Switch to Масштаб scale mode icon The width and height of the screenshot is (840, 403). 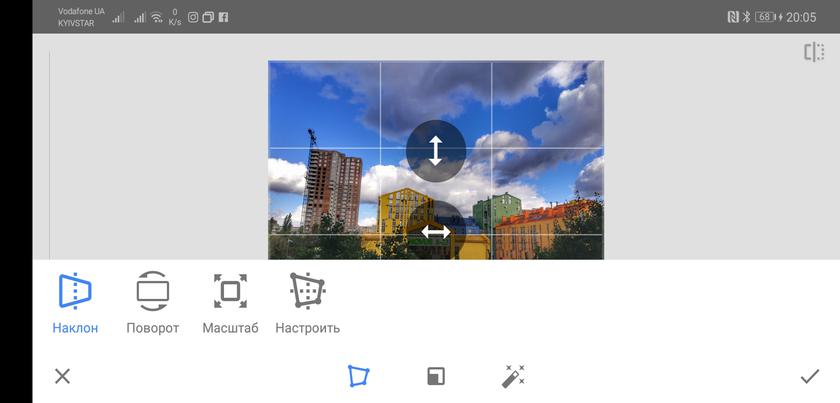point(230,291)
